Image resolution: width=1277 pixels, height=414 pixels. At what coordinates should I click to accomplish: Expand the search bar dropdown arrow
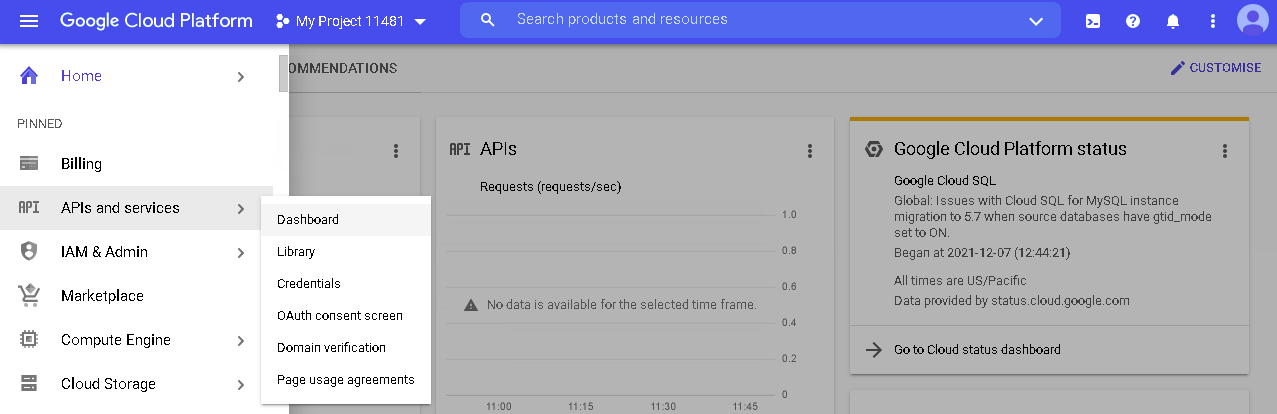click(x=1036, y=21)
